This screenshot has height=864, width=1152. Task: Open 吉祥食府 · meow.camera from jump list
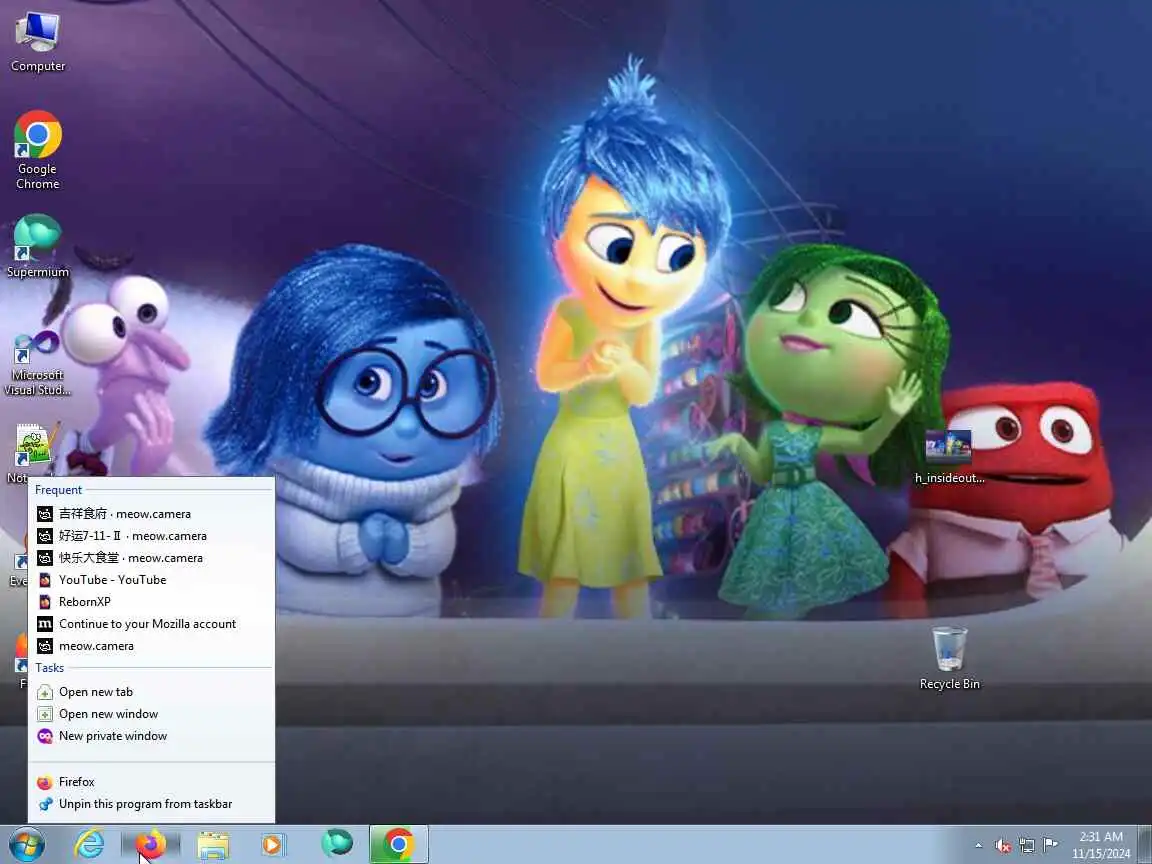point(151,514)
